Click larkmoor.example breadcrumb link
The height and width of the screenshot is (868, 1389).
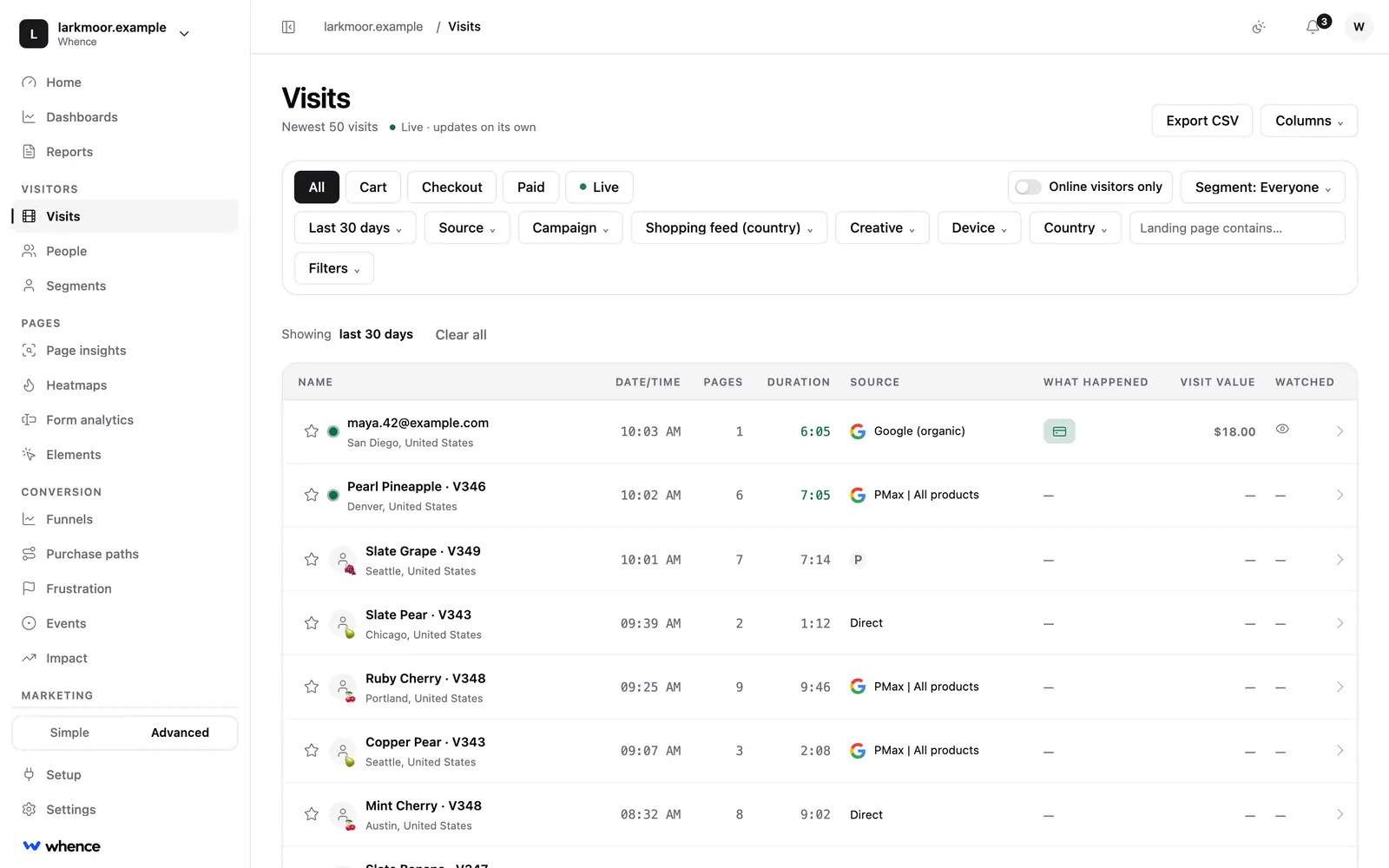click(x=373, y=27)
